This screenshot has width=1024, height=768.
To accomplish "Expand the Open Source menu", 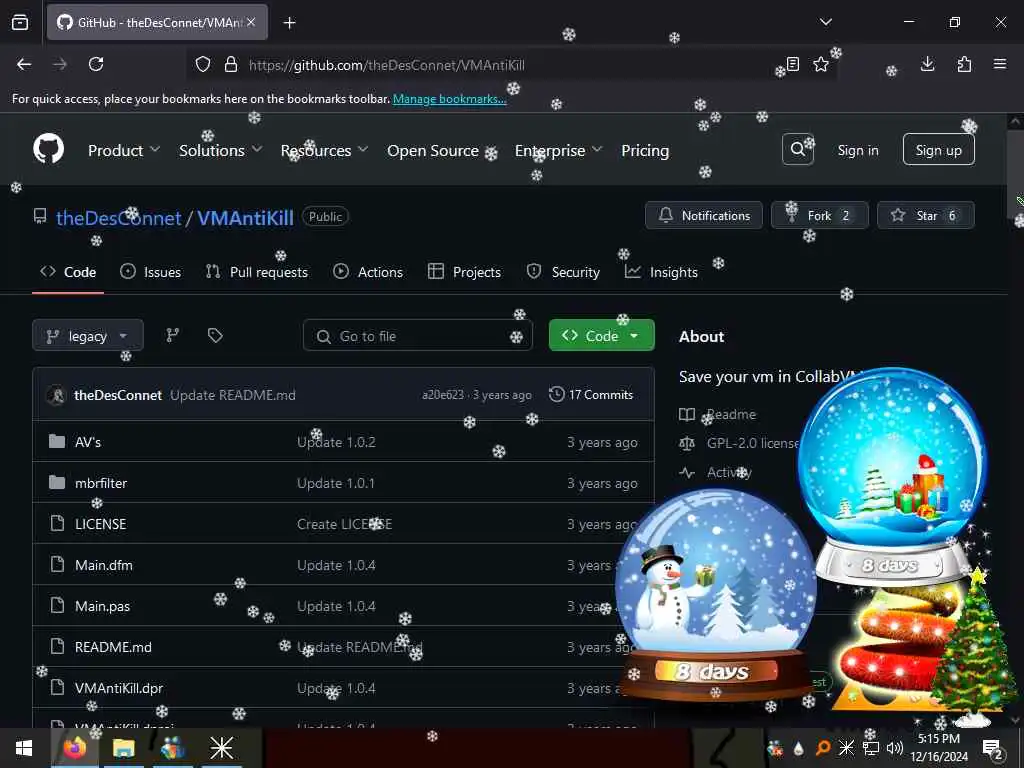I will [441, 150].
